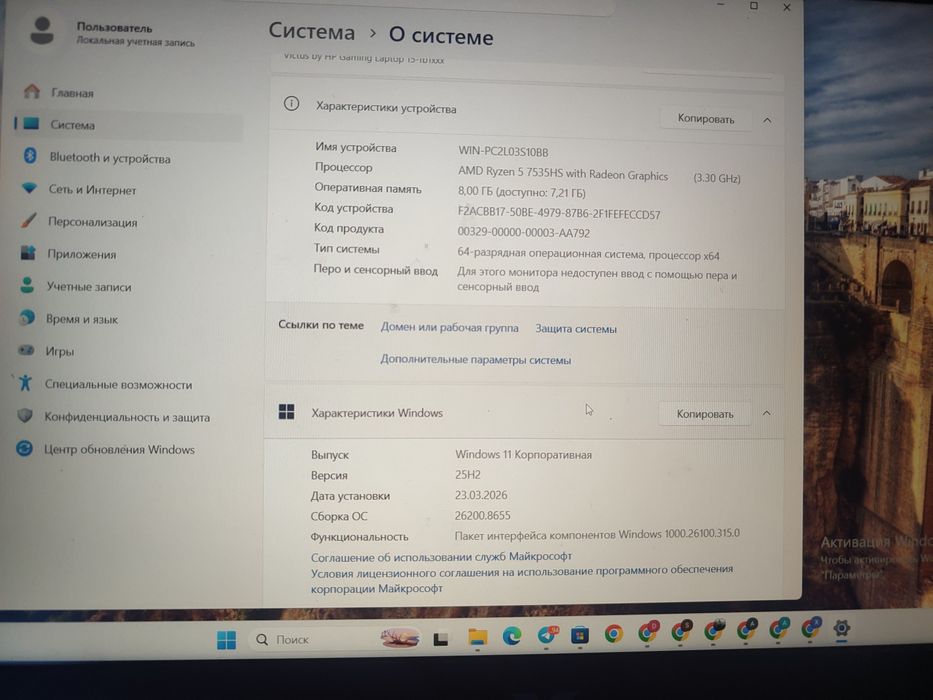Collapse the Характеристики Windows section
This screenshot has height=700, width=933.
[766, 413]
